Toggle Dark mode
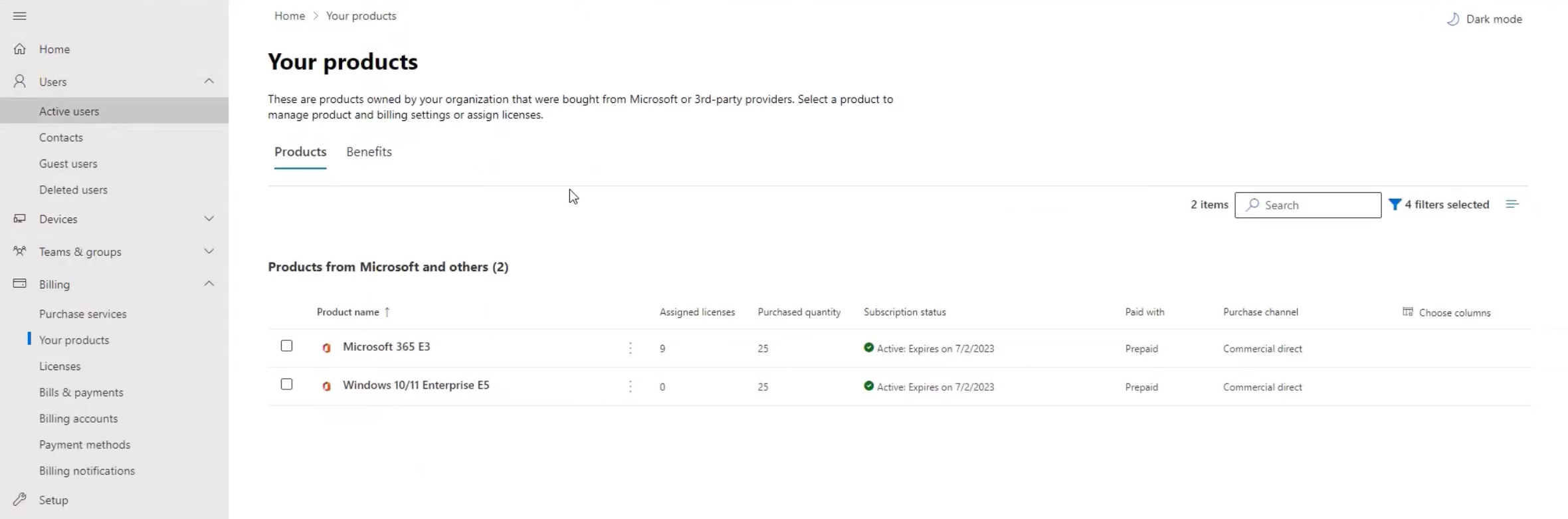This screenshot has height=519, width=1568. click(1484, 19)
